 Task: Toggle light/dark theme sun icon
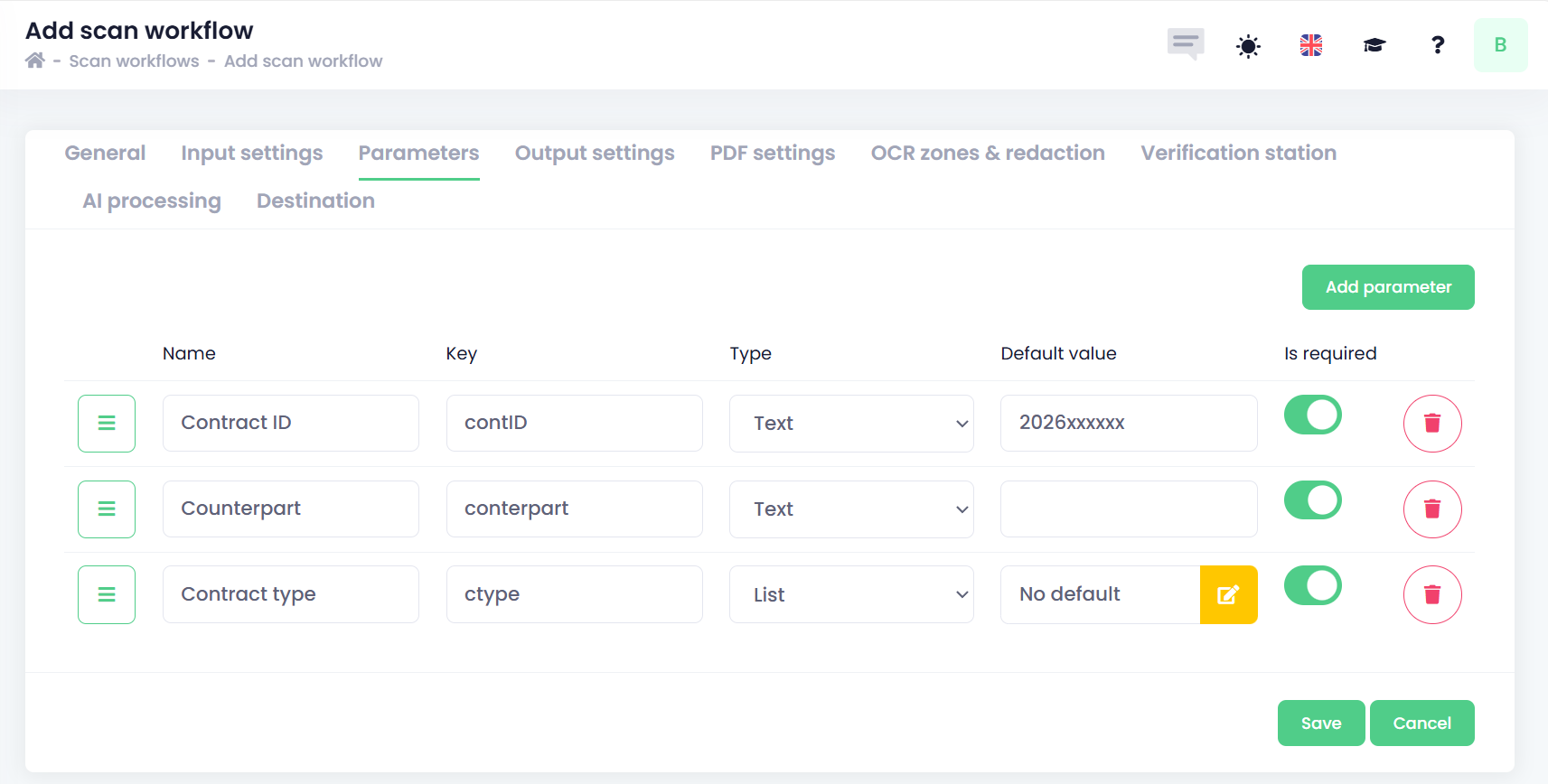pos(1248,45)
